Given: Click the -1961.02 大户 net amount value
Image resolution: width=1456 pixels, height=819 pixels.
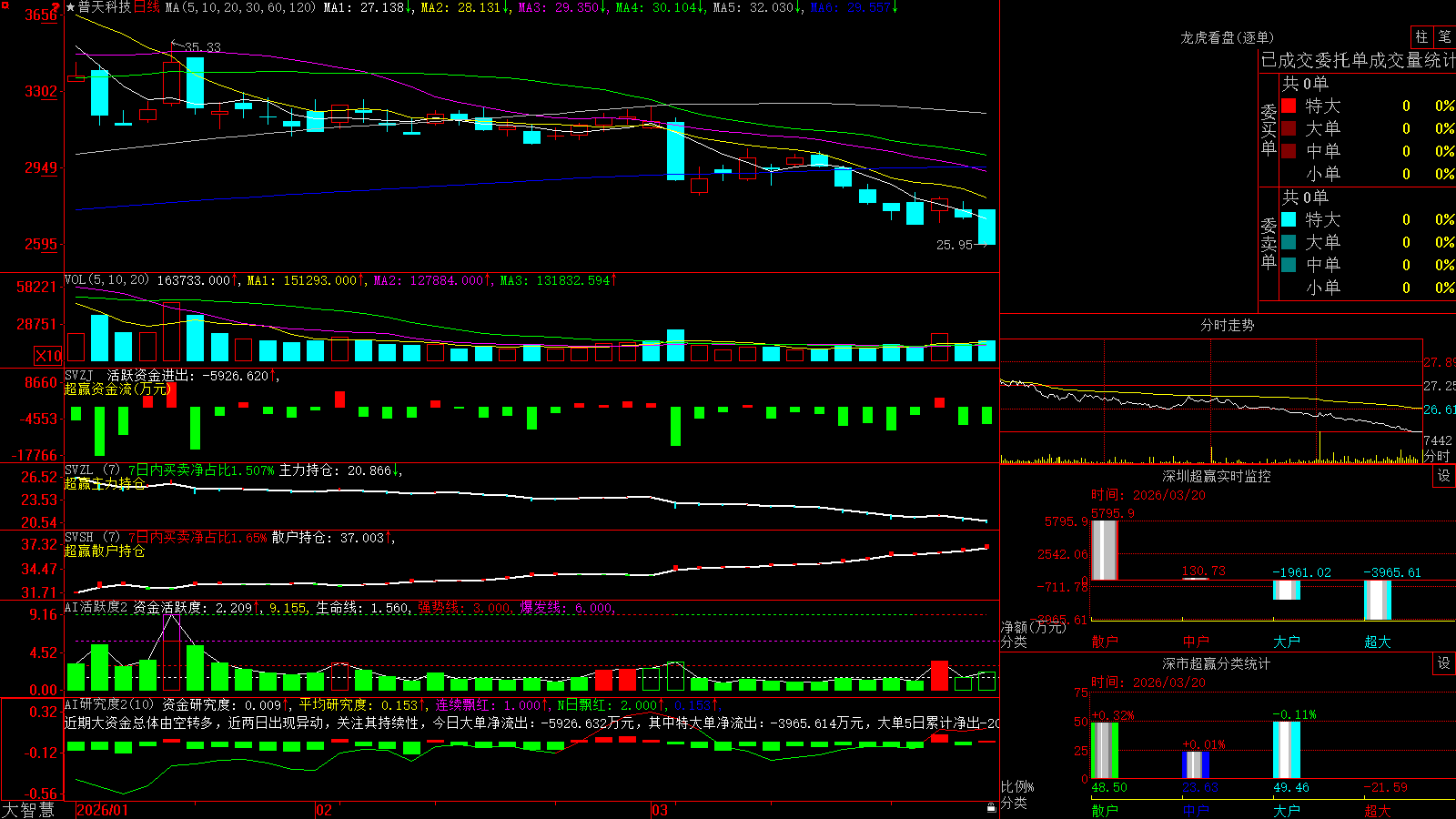Looking at the screenshot, I should 1301,572.
